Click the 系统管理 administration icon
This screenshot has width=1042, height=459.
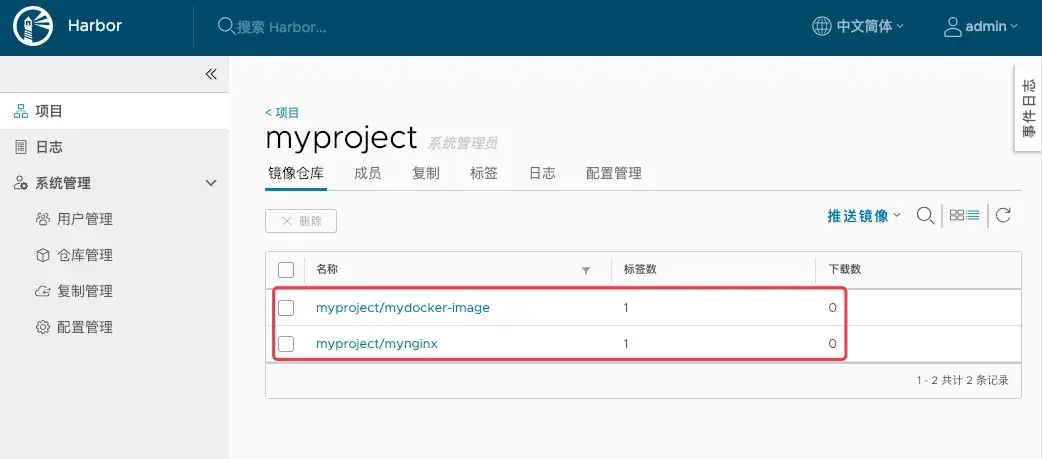click(x=21, y=183)
